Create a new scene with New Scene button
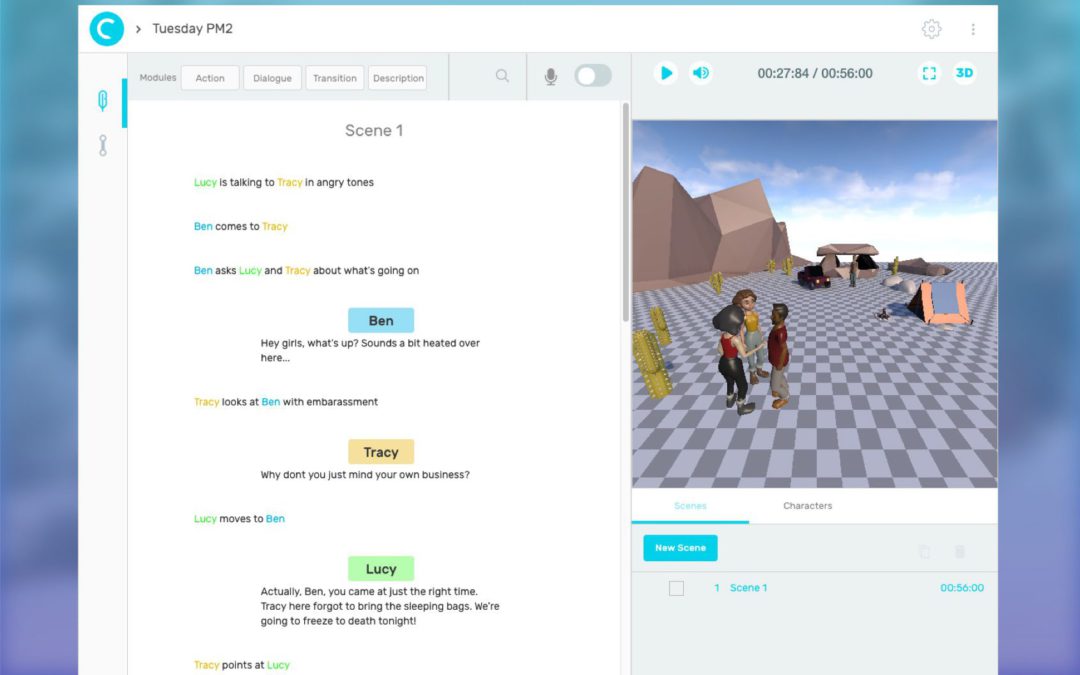 coord(679,547)
